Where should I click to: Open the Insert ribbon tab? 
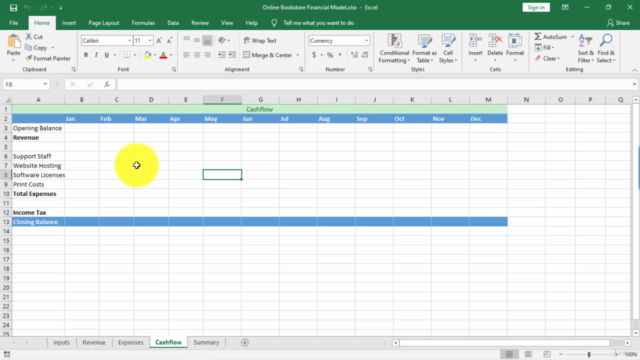[69, 23]
